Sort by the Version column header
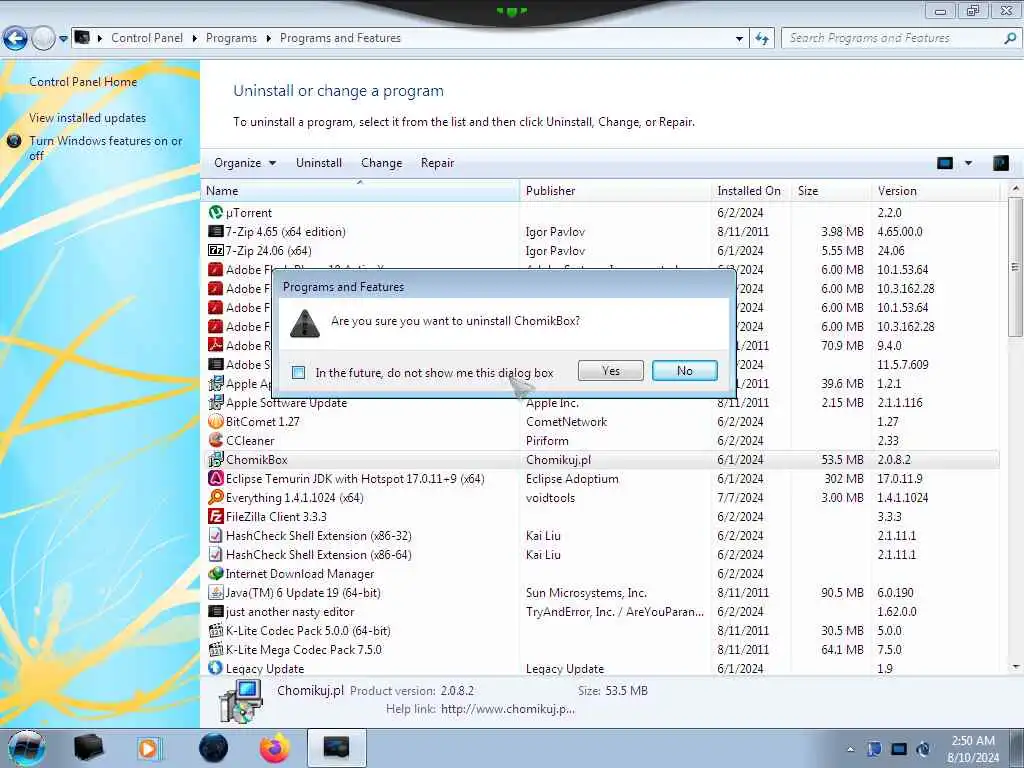 click(935, 191)
